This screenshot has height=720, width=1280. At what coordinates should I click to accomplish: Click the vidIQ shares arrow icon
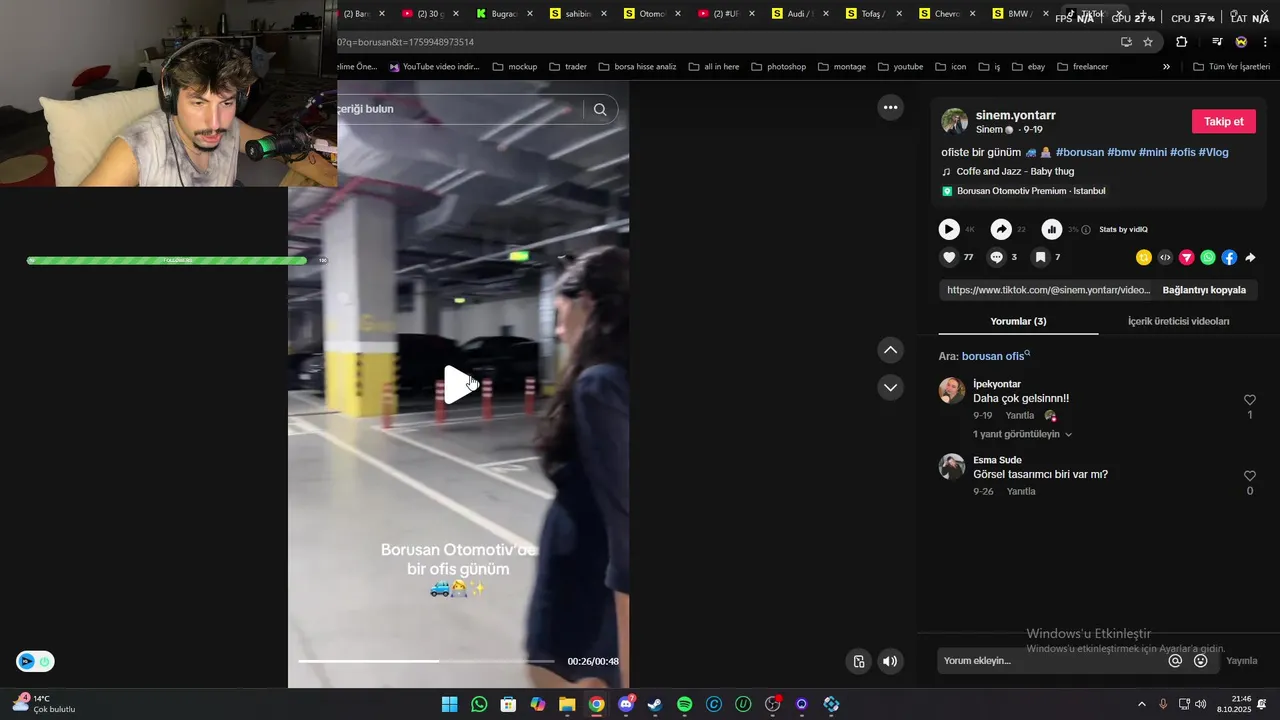1001,229
